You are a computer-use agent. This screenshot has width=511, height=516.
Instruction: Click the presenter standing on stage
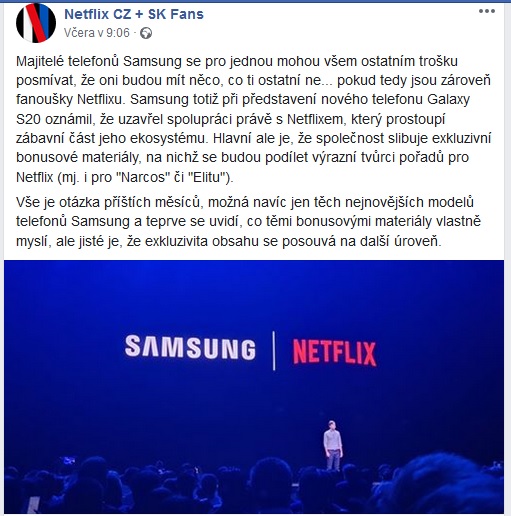point(332,445)
